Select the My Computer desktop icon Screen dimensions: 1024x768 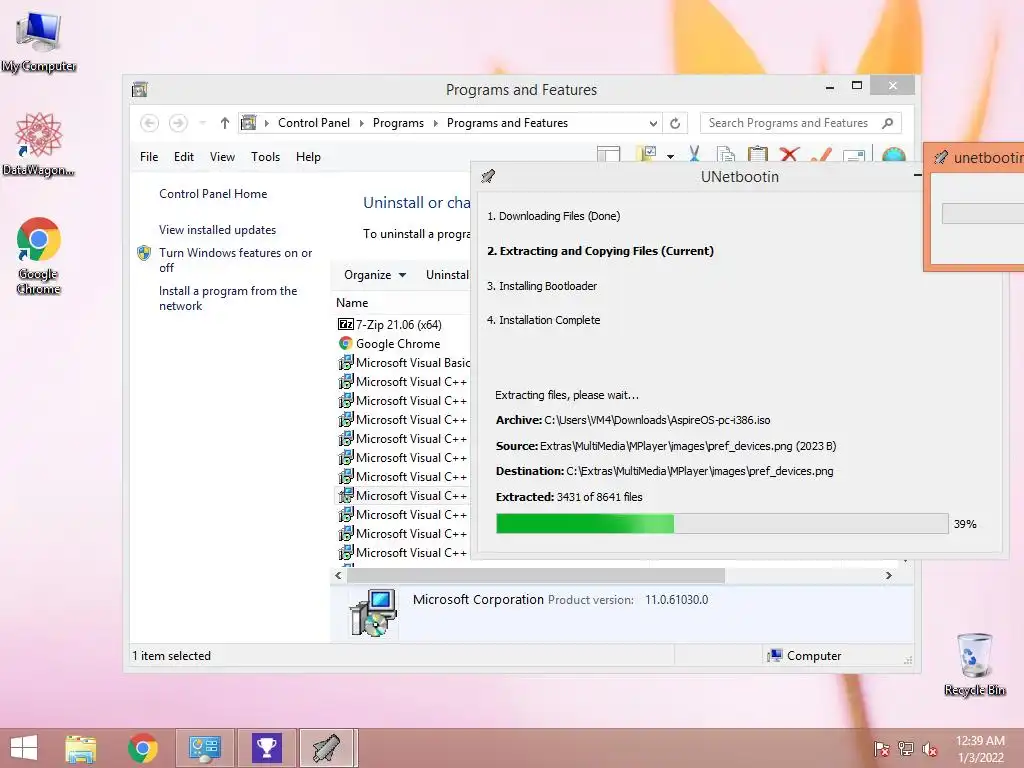39,40
